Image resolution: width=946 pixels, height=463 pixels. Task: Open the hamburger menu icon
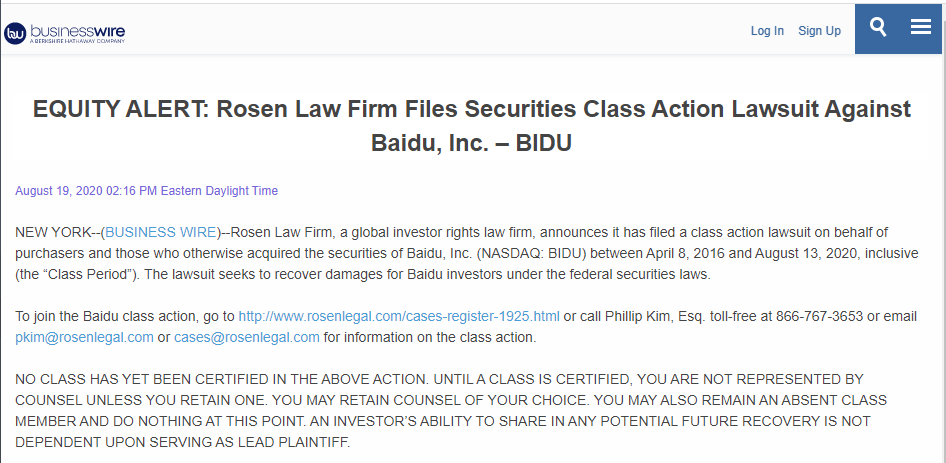pos(921,27)
